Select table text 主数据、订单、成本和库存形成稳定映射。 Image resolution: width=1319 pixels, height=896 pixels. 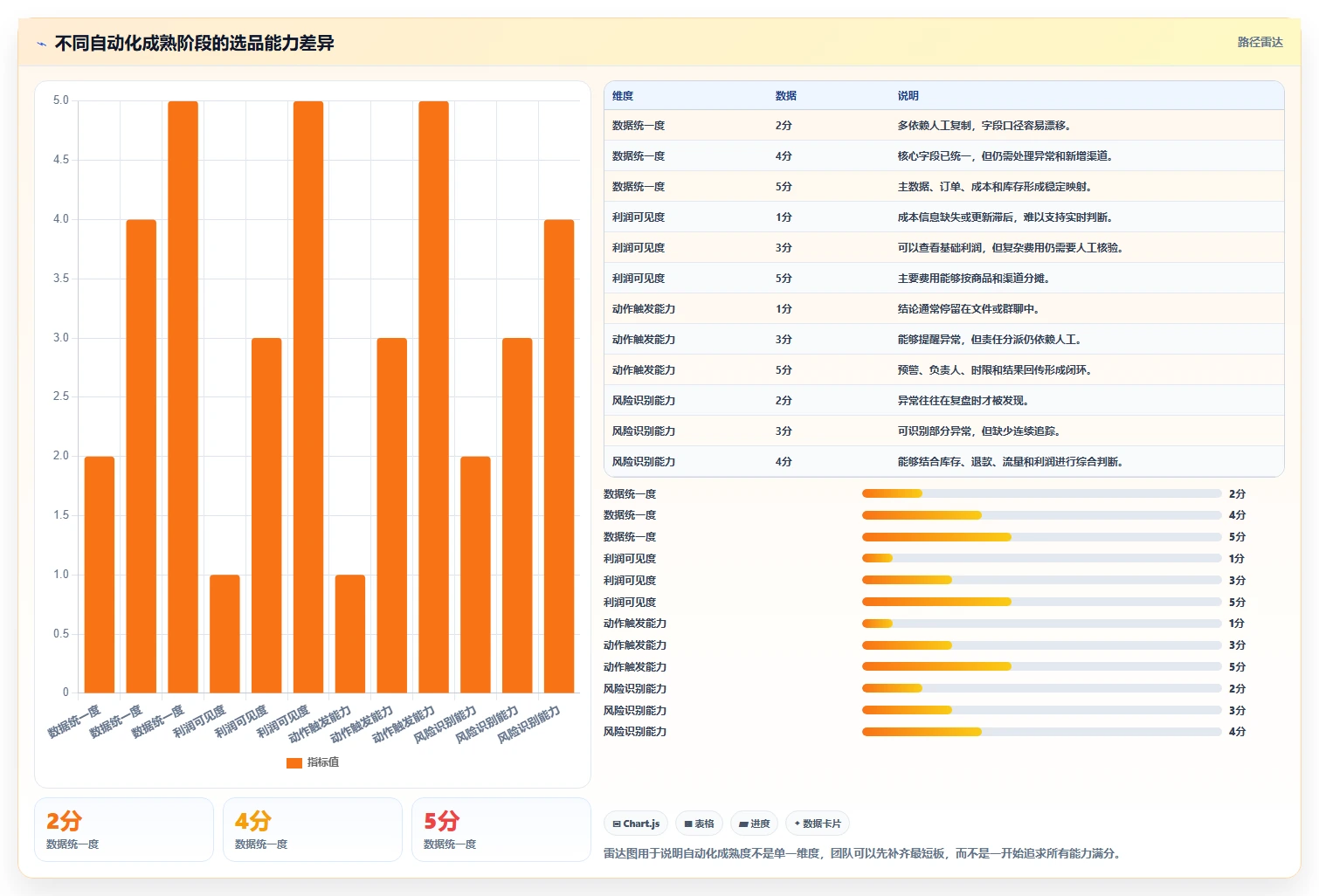(x=995, y=187)
